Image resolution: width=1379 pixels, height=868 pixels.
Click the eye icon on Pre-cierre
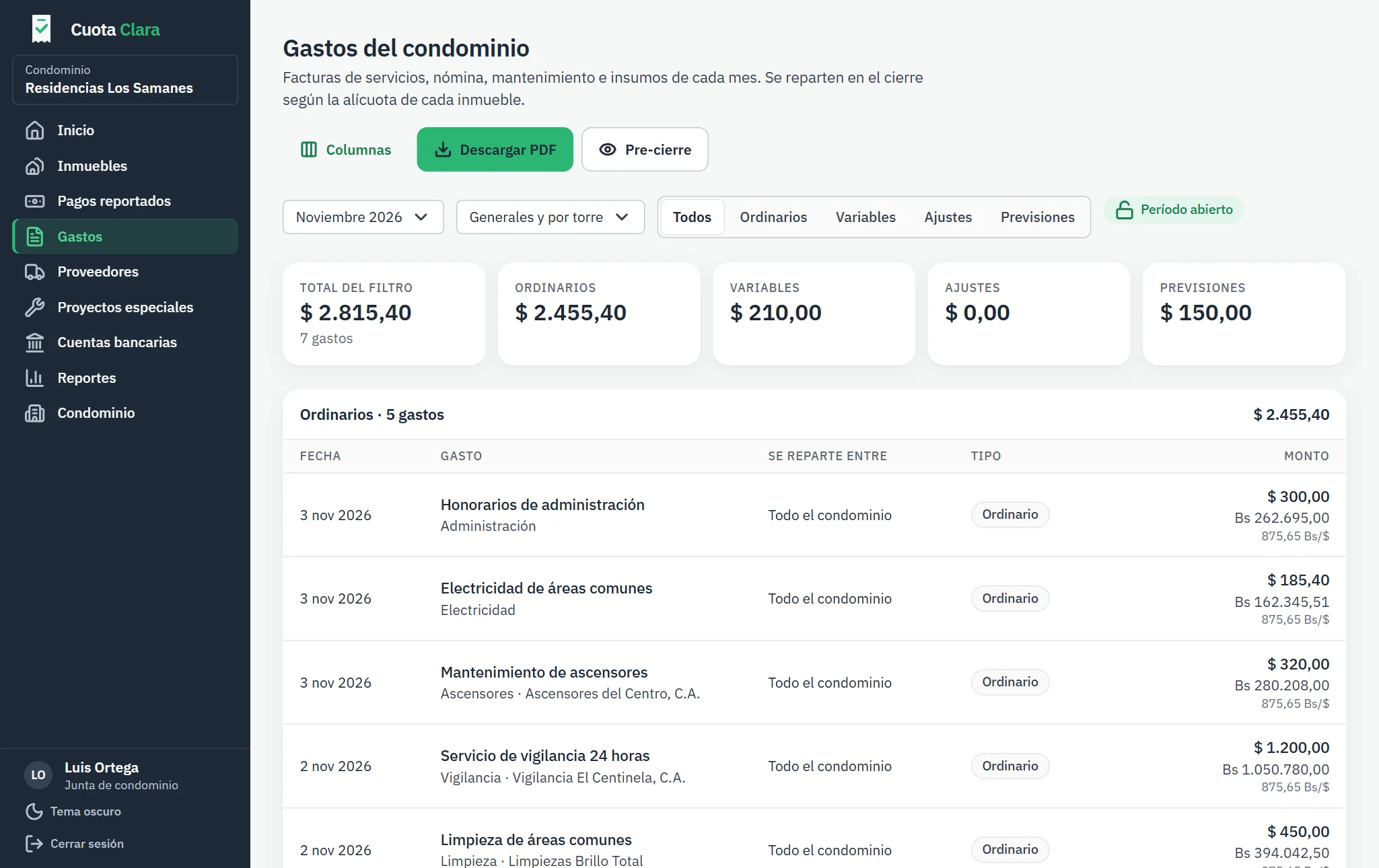608,149
